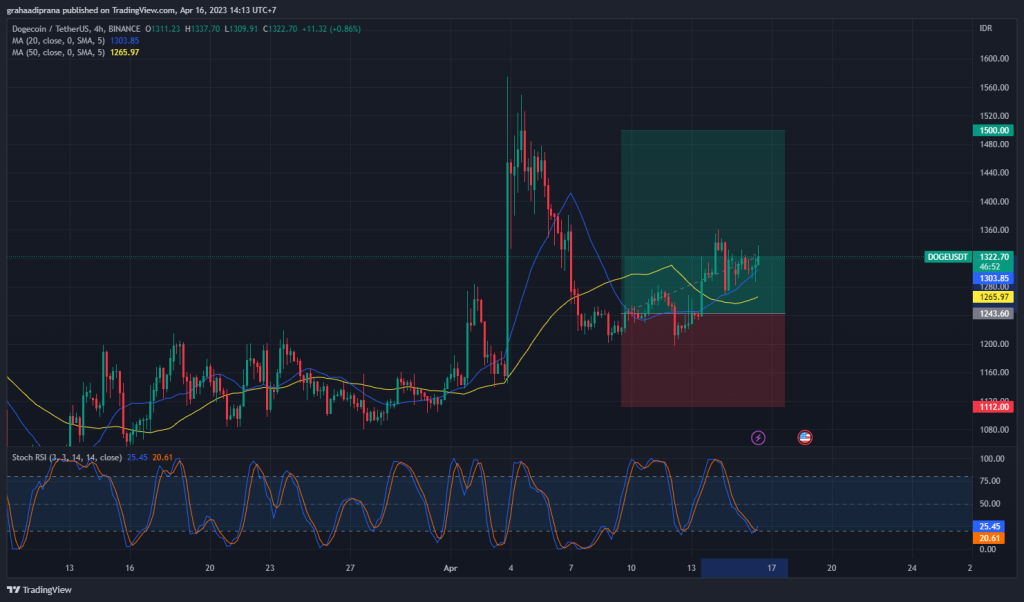The height and width of the screenshot is (602, 1024).
Task: Click the O1311.23 open value in legend
Action: [x=163, y=29]
